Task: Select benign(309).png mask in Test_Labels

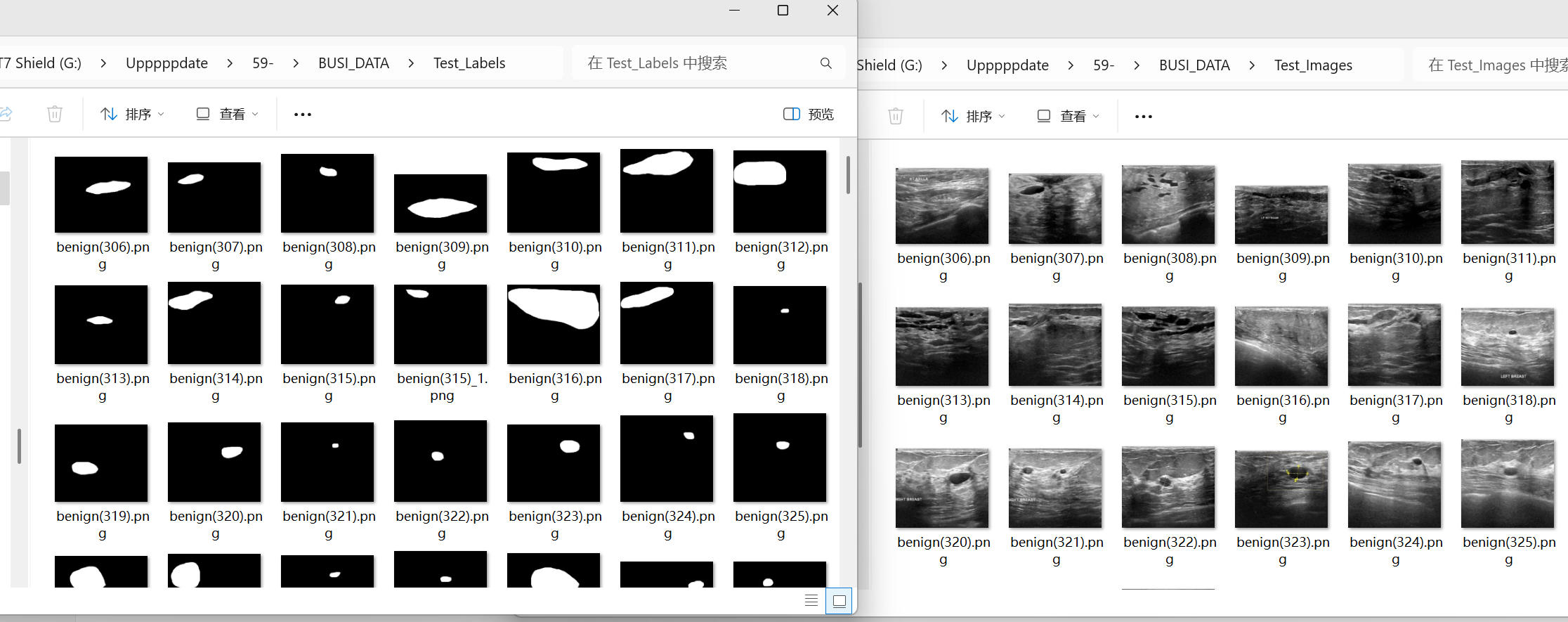Action: point(440,203)
